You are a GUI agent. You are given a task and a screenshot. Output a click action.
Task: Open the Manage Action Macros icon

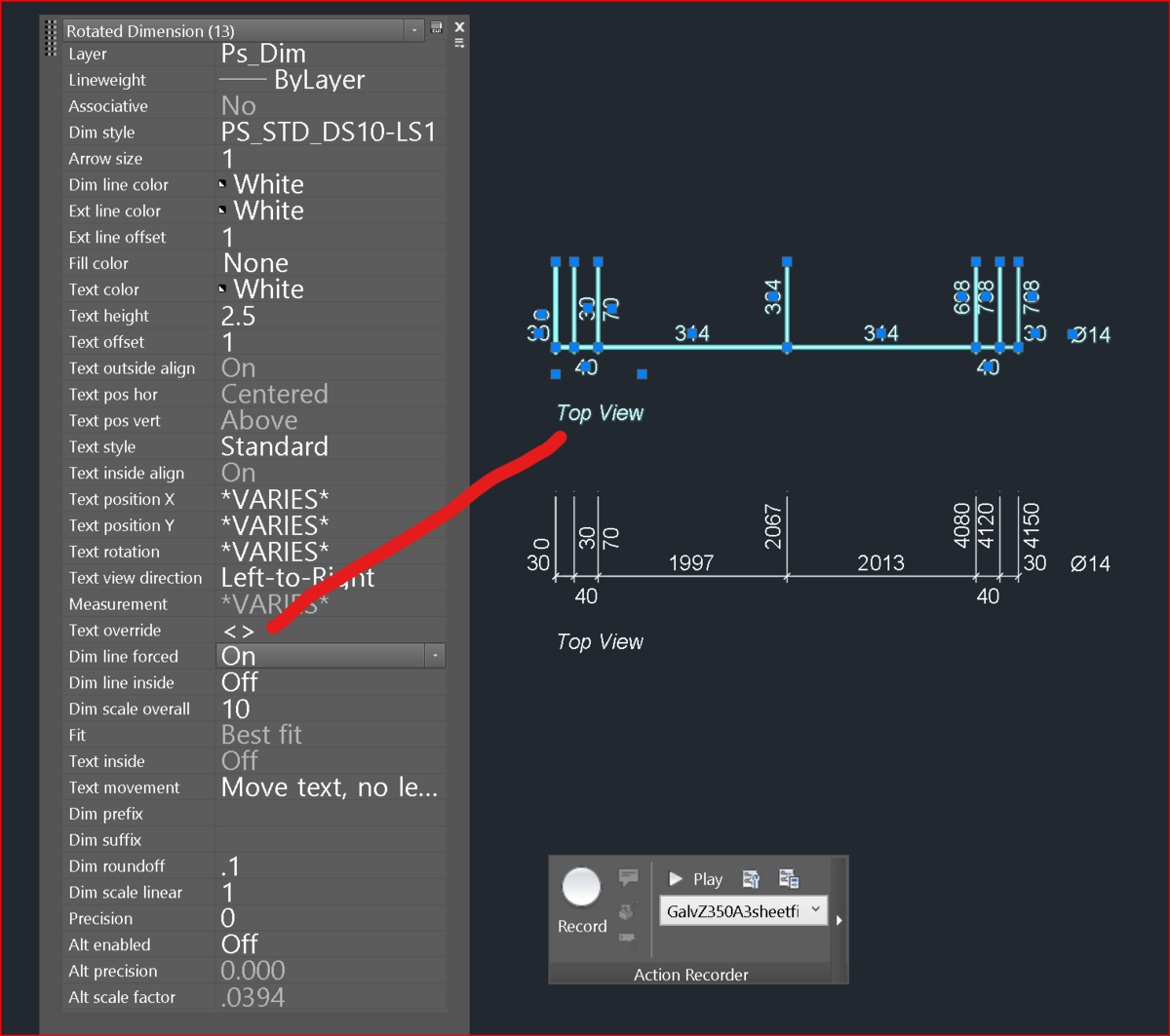click(789, 879)
